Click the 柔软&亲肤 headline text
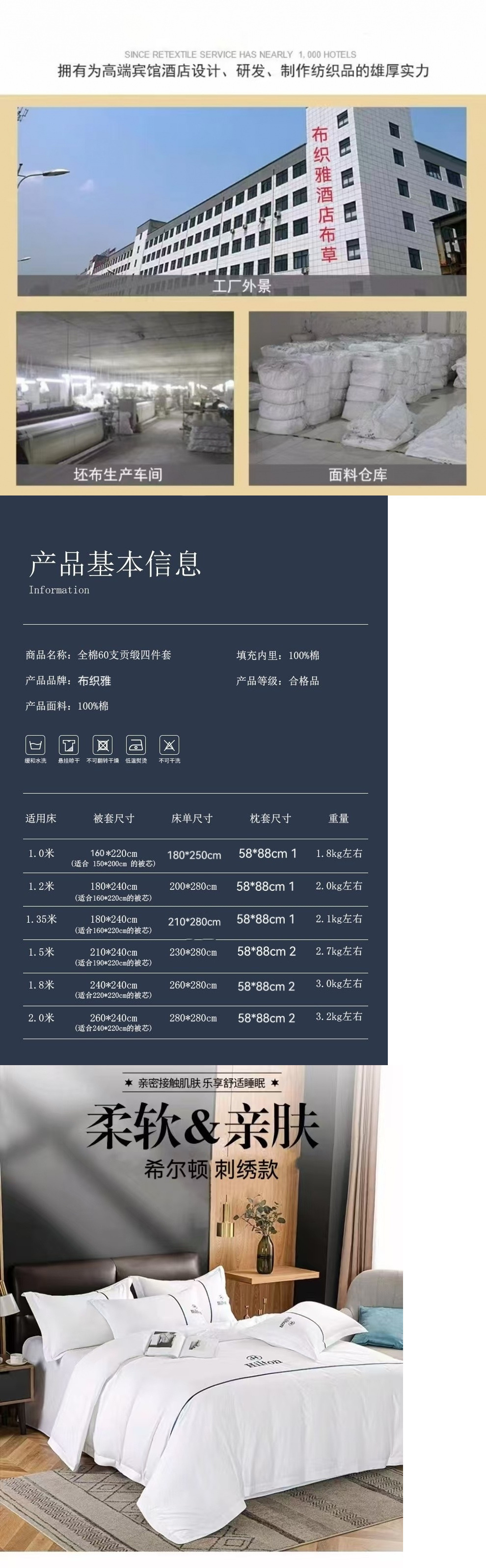Viewport: 486px width, 1568px height. 203,1127
